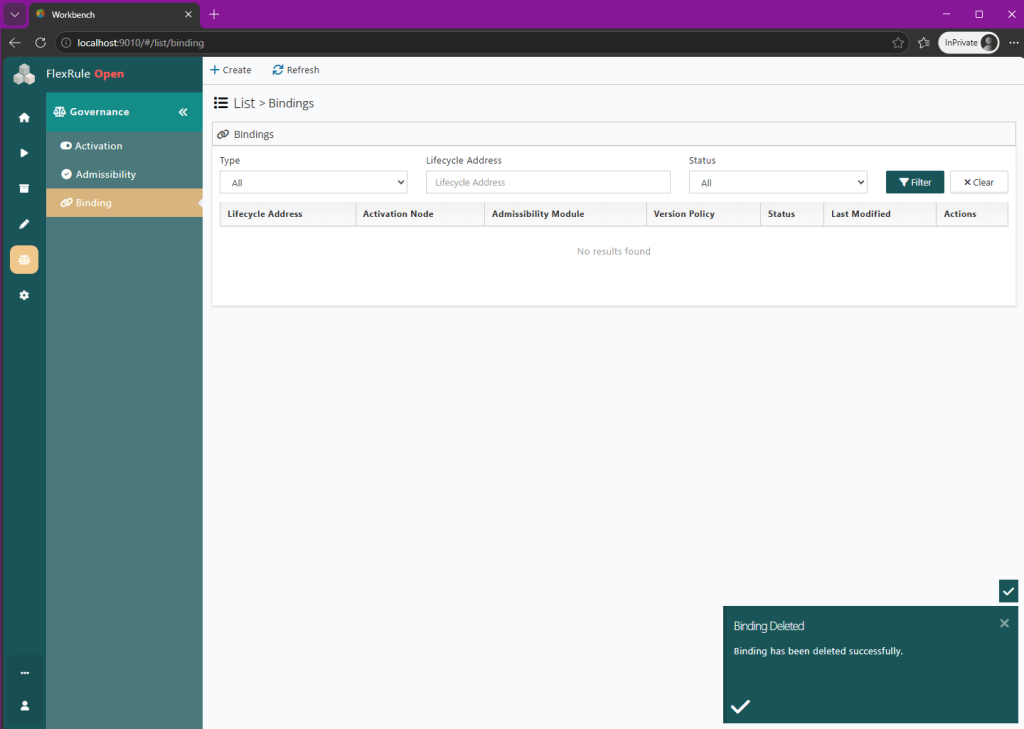Open Admissibility in Governance menu
The image size is (1024, 729).
pos(124,174)
